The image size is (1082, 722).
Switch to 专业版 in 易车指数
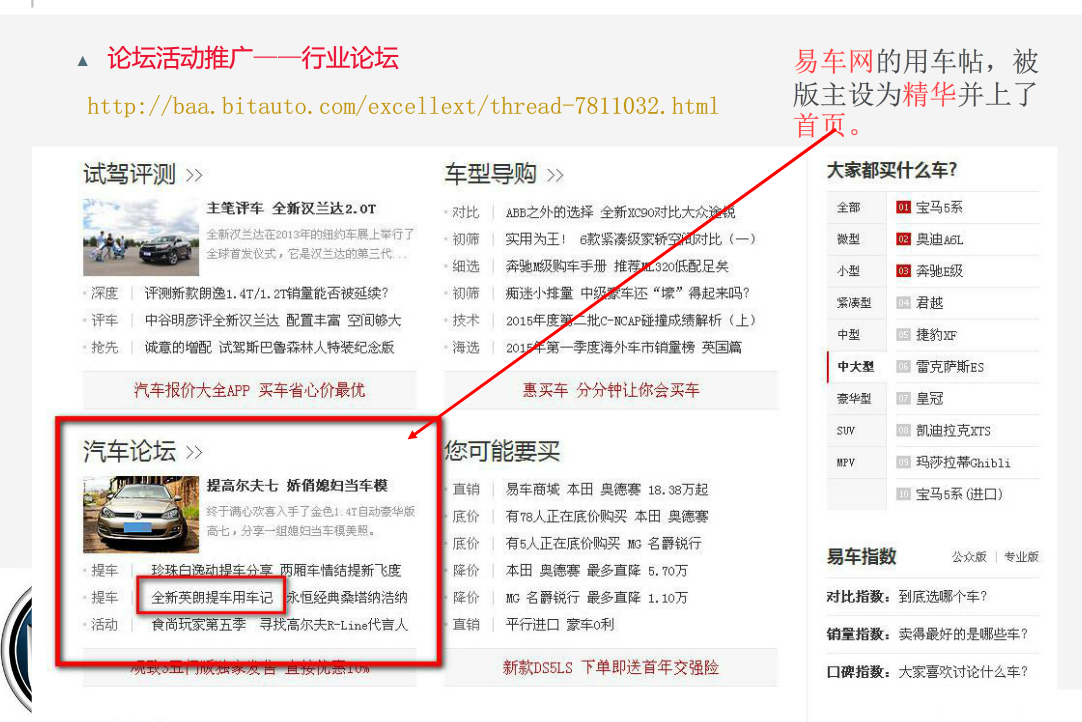1021,557
